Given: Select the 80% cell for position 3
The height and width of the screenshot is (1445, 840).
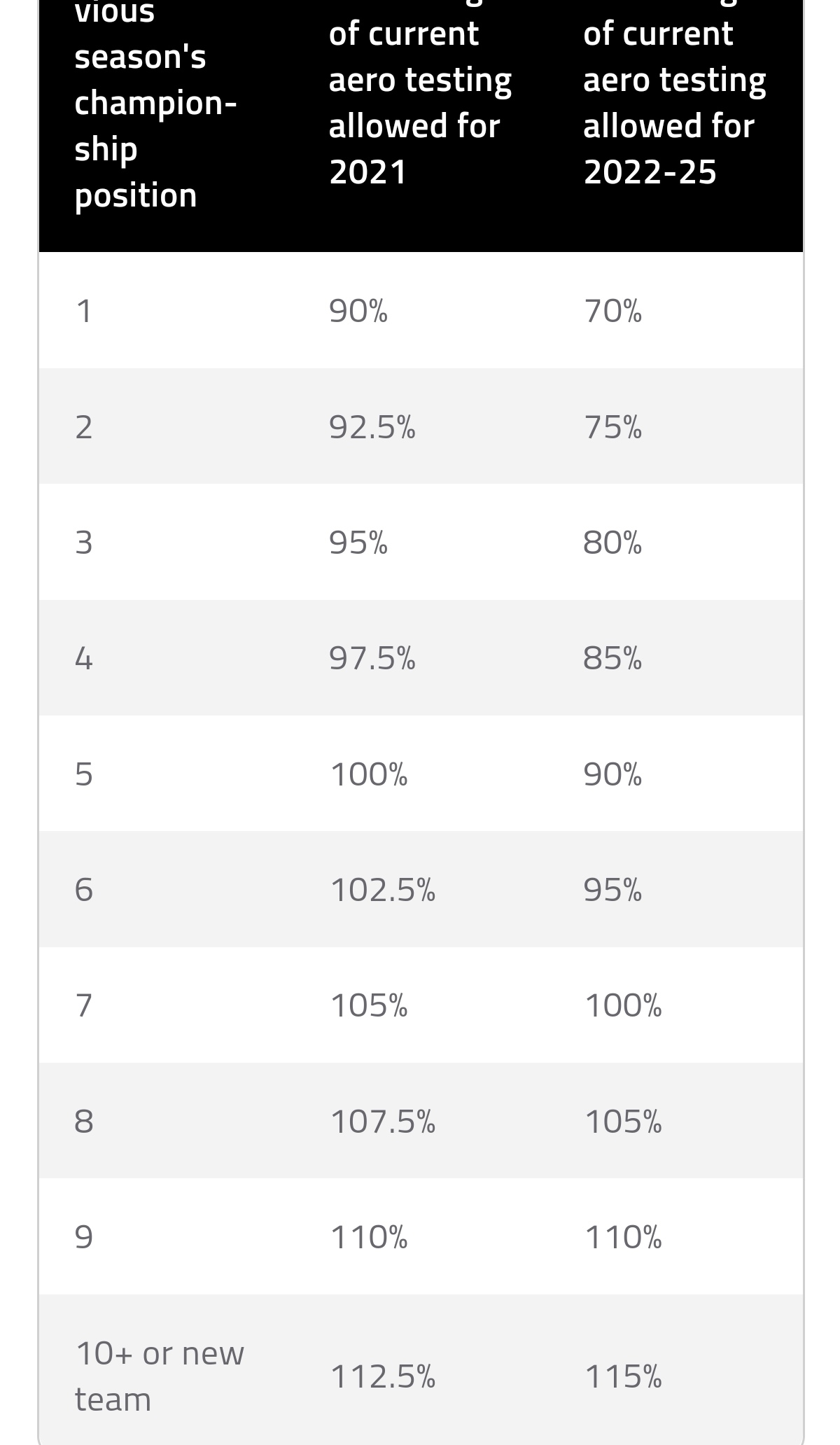Looking at the screenshot, I should point(612,542).
